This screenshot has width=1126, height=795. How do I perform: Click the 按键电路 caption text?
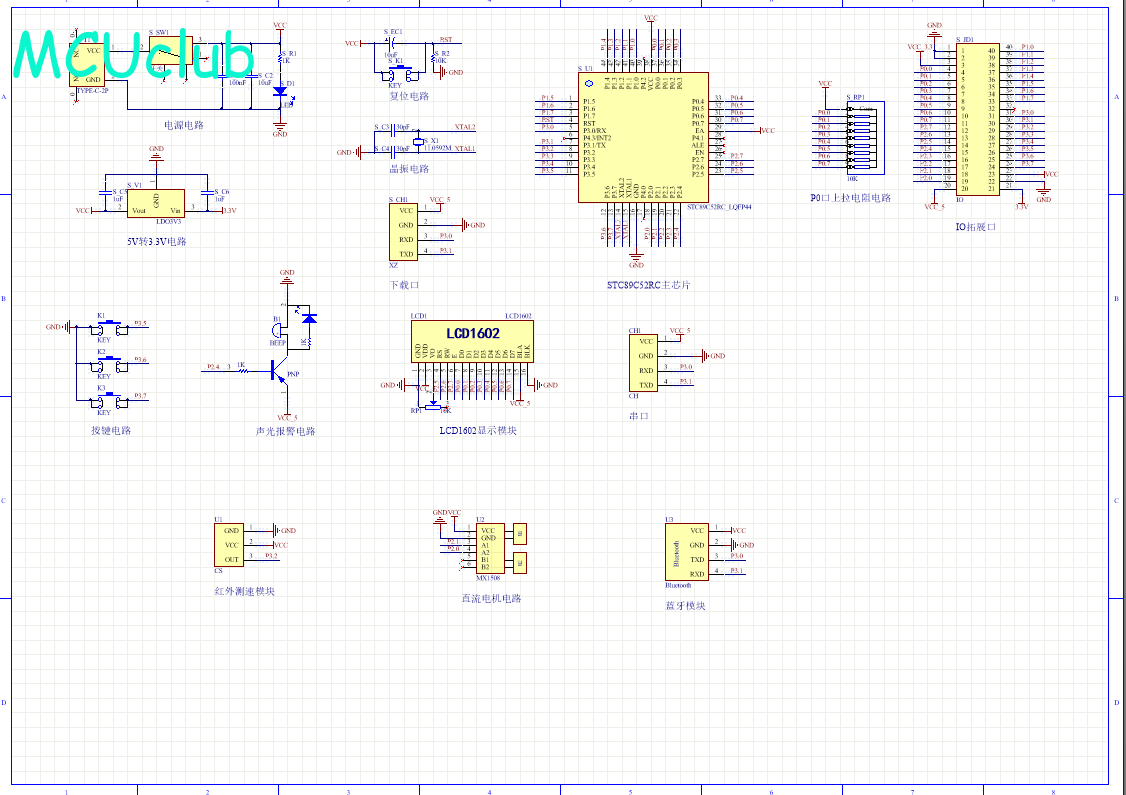(x=111, y=431)
